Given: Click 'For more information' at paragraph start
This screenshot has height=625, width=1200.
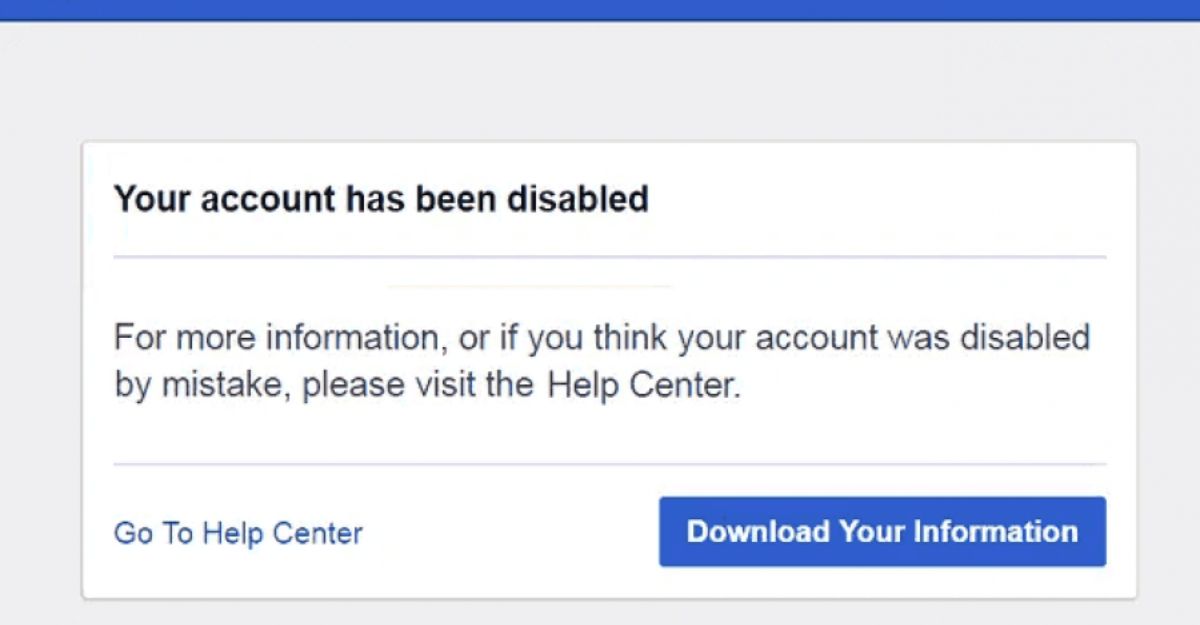Looking at the screenshot, I should (x=277, y=337).
